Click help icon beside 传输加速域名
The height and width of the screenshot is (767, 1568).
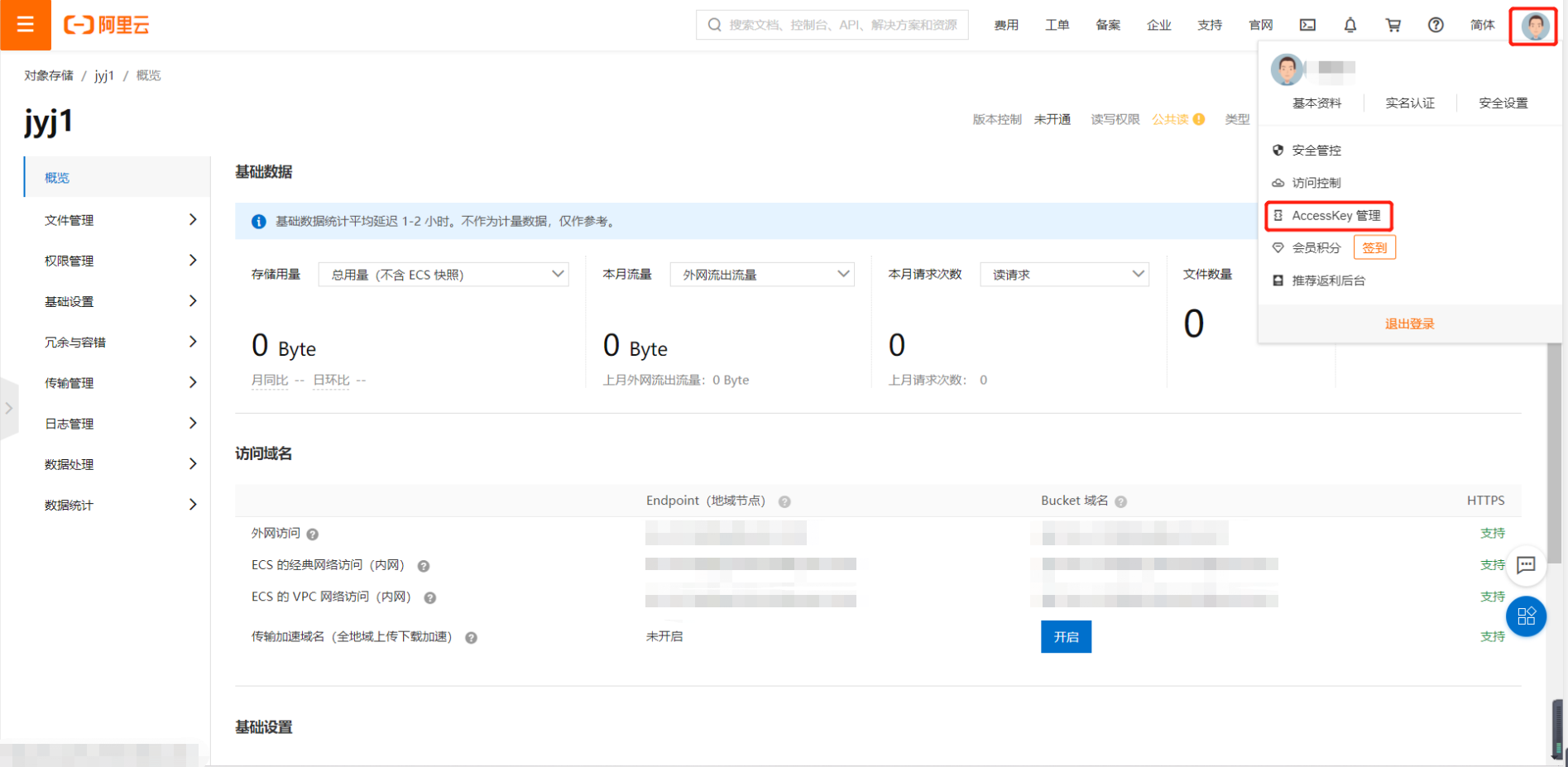[x=471, y=638]
